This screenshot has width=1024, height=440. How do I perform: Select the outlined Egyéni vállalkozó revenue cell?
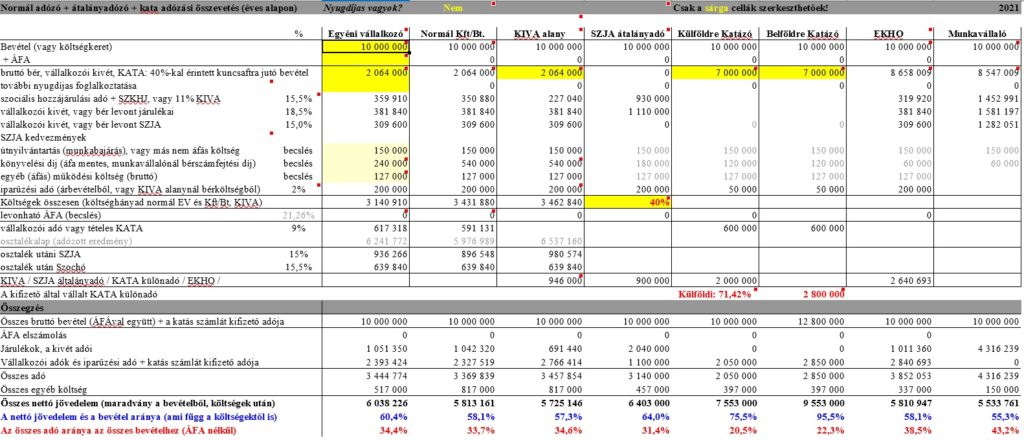coord(366,48)
